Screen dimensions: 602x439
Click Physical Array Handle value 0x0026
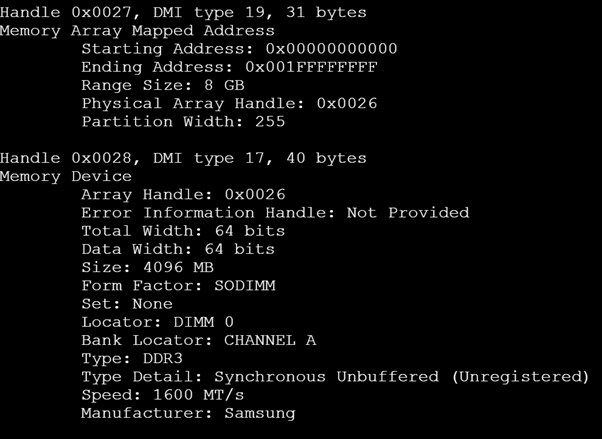click(347, 103)
